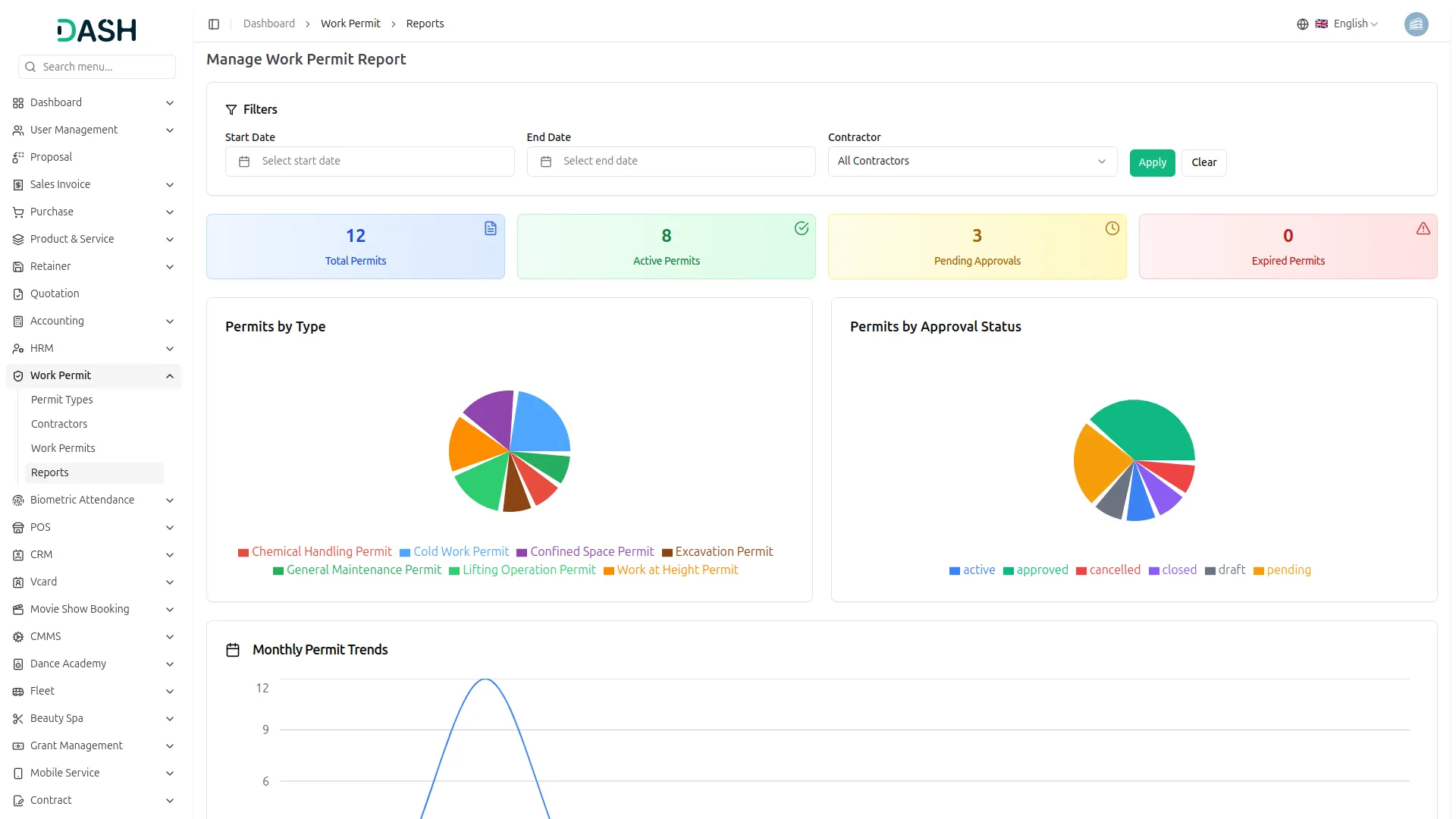Toggle the sidebar panel icon

214,24
